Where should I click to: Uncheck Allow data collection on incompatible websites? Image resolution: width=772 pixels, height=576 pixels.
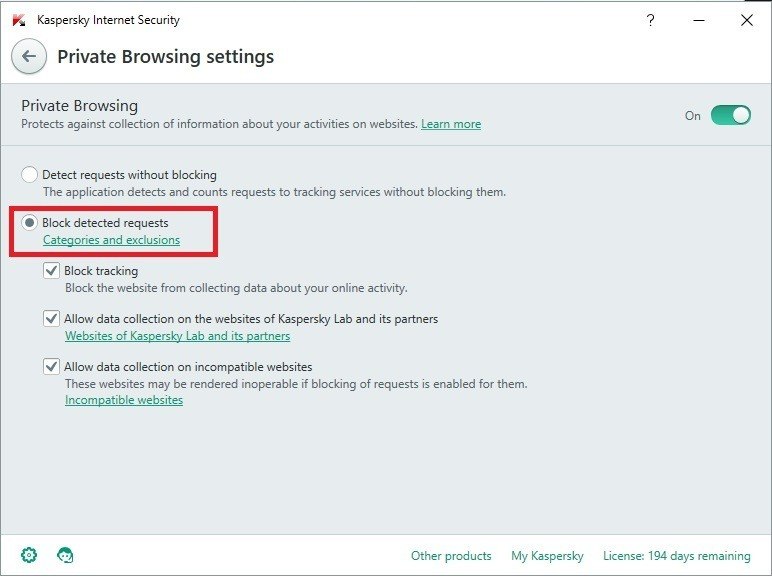pyautogui.click(x=51, y=366)
